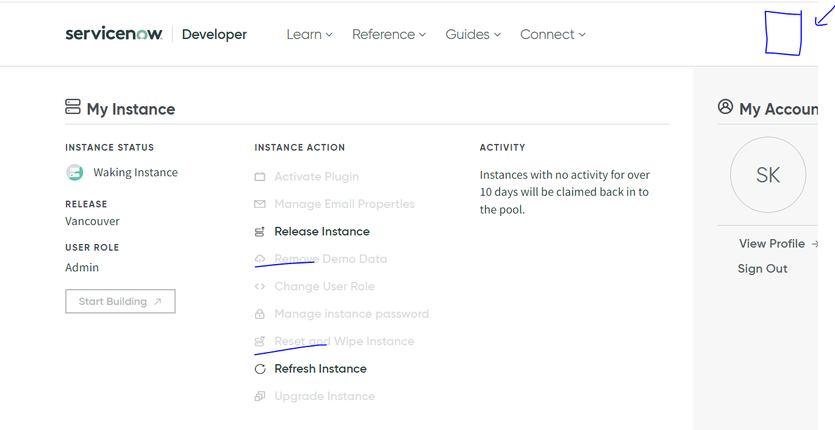Click the Upgrade Instance icon
The height and width of the screenshot is (430, 835).
[260, 396]
